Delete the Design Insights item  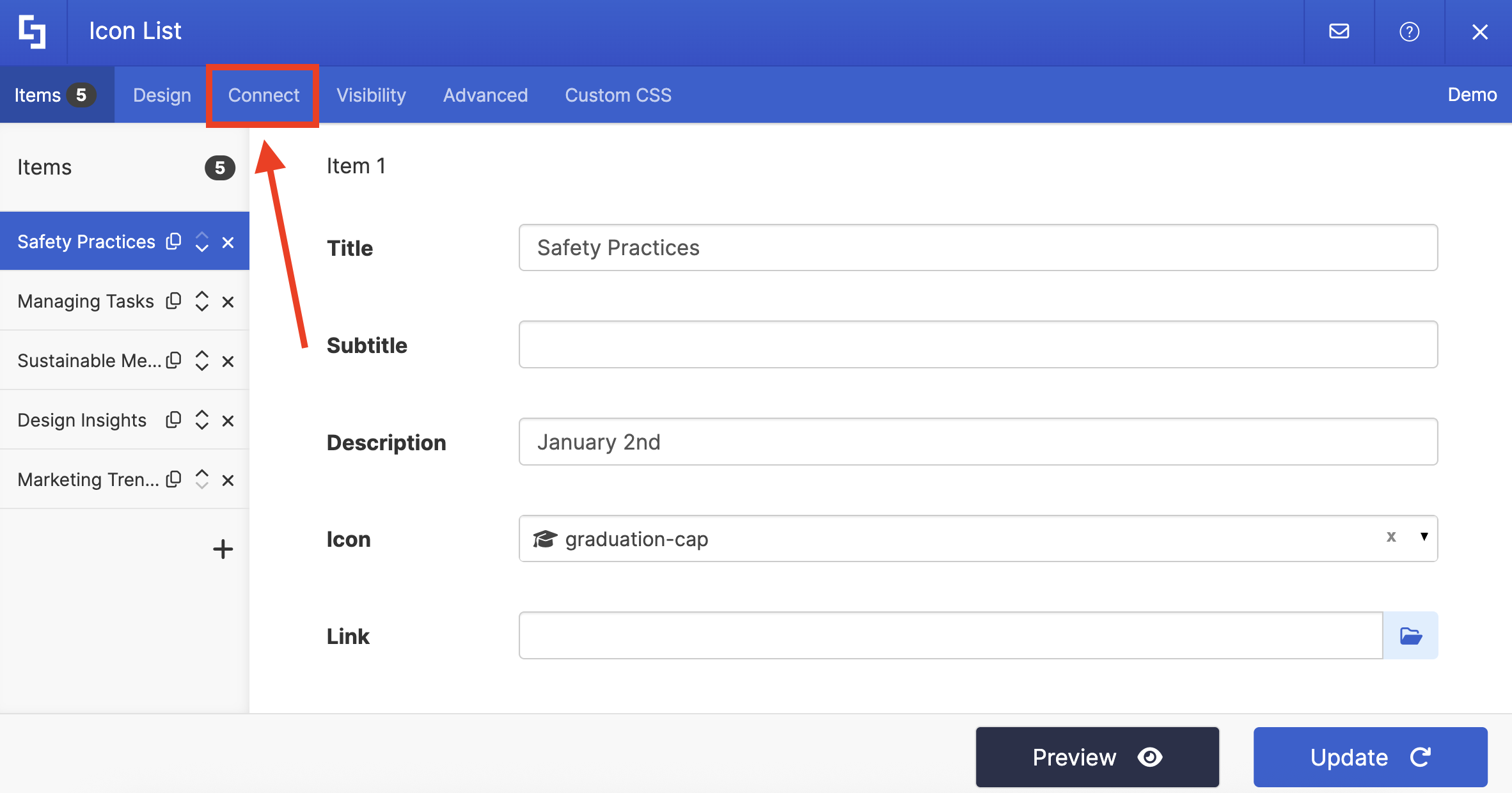[x=228, y=421]
